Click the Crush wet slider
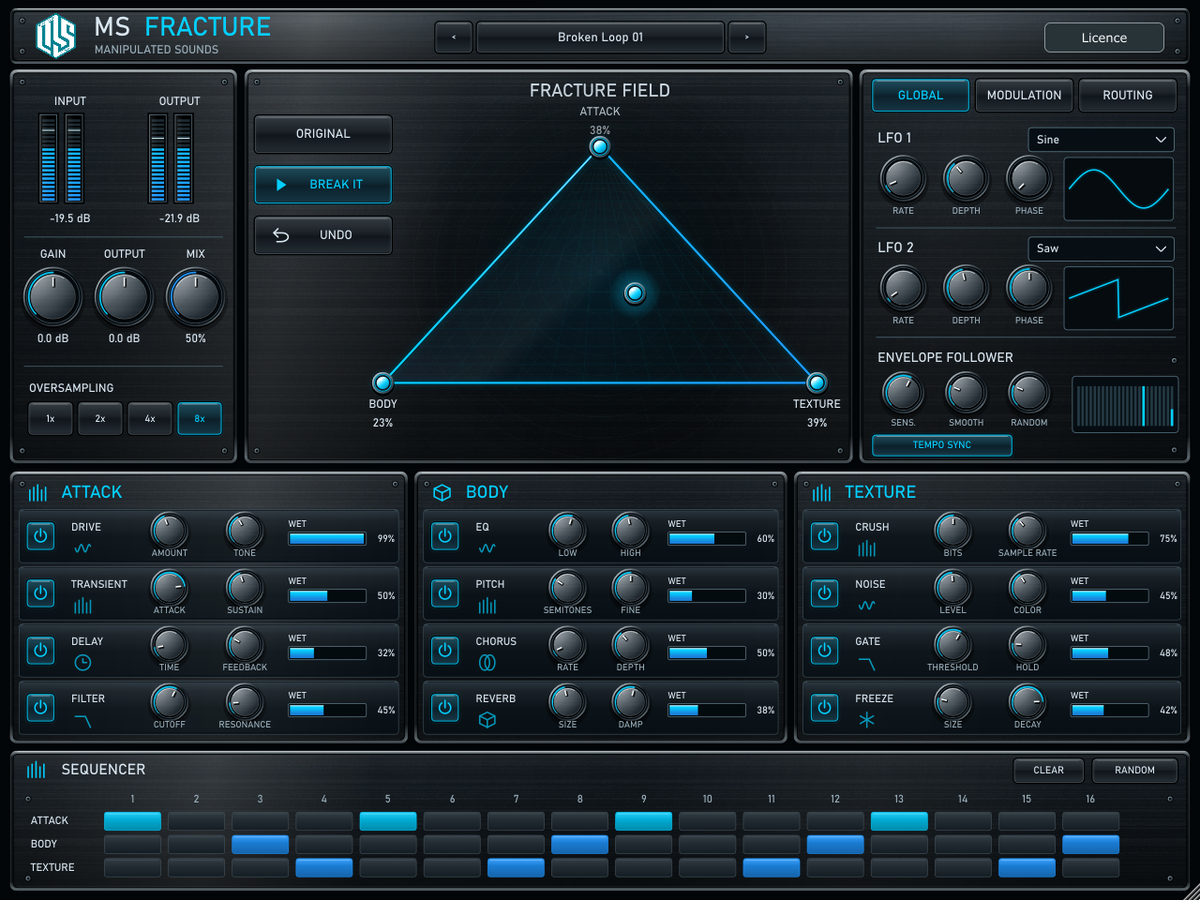This screenshot has width=1200, height=900. pos(1110,539)
